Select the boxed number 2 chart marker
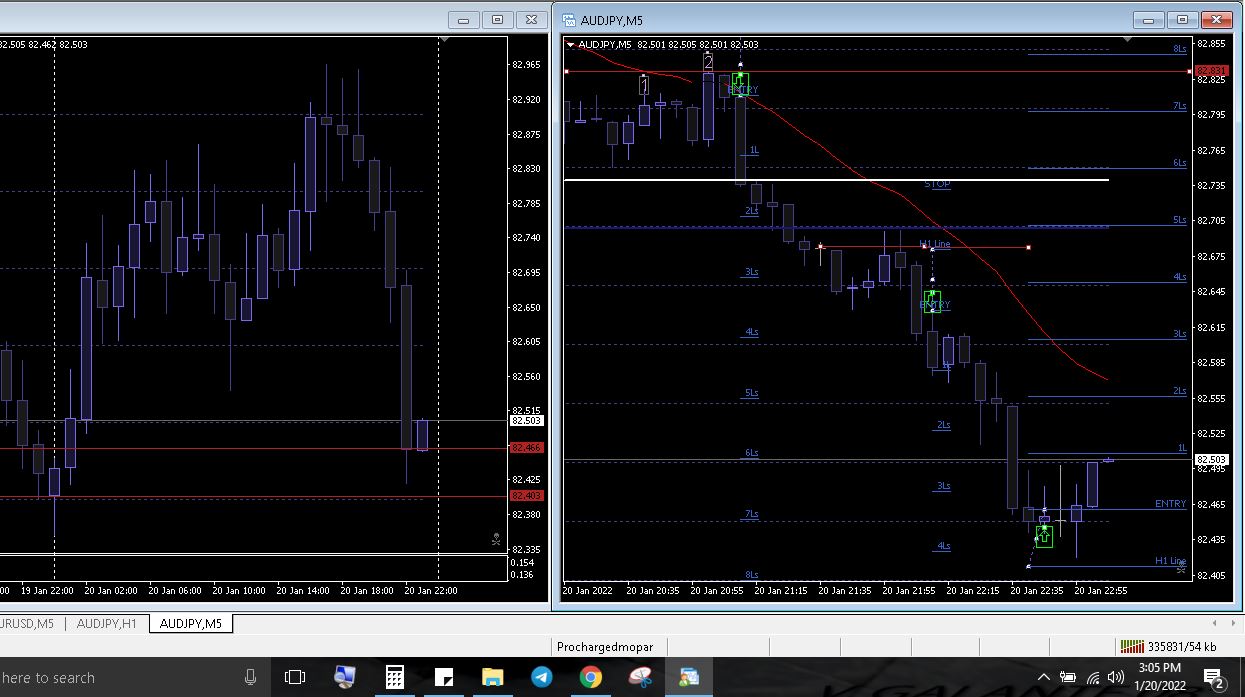 (x=708, y=62)
